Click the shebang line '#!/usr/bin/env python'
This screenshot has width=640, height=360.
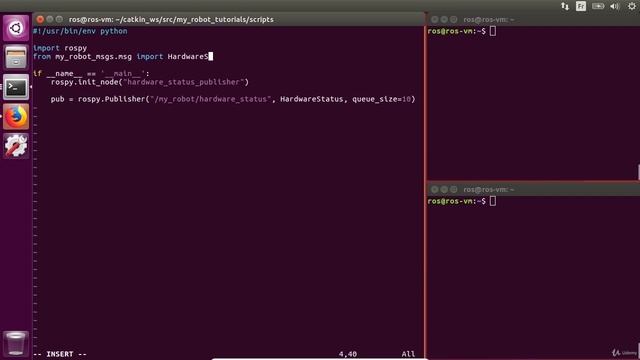click(80, 31)
